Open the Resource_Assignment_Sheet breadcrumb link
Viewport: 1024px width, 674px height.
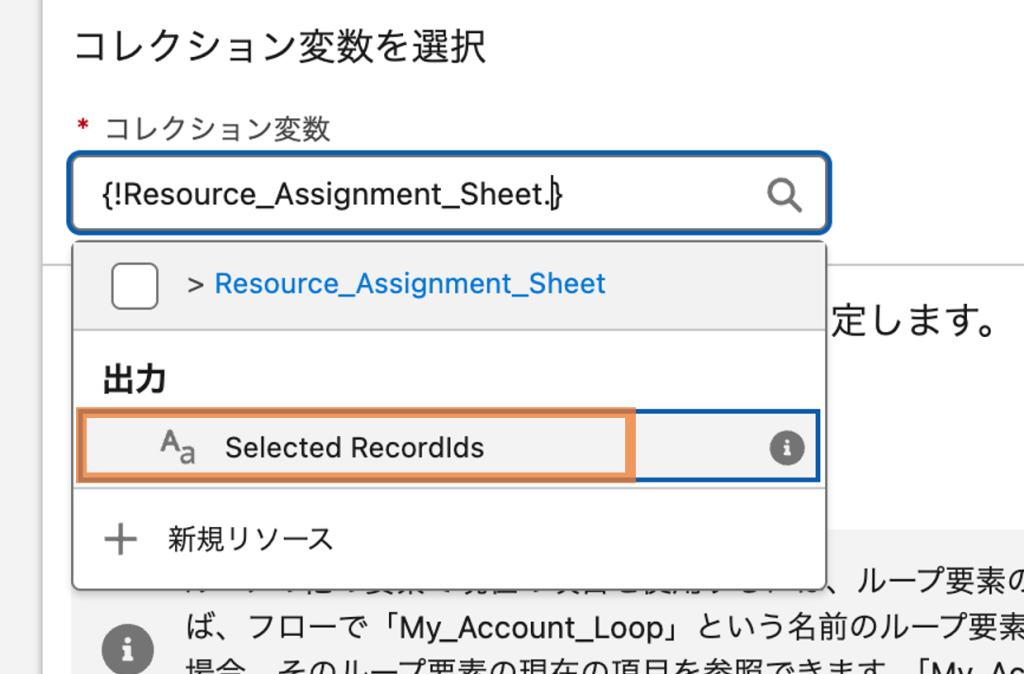[x=410, y=284]
